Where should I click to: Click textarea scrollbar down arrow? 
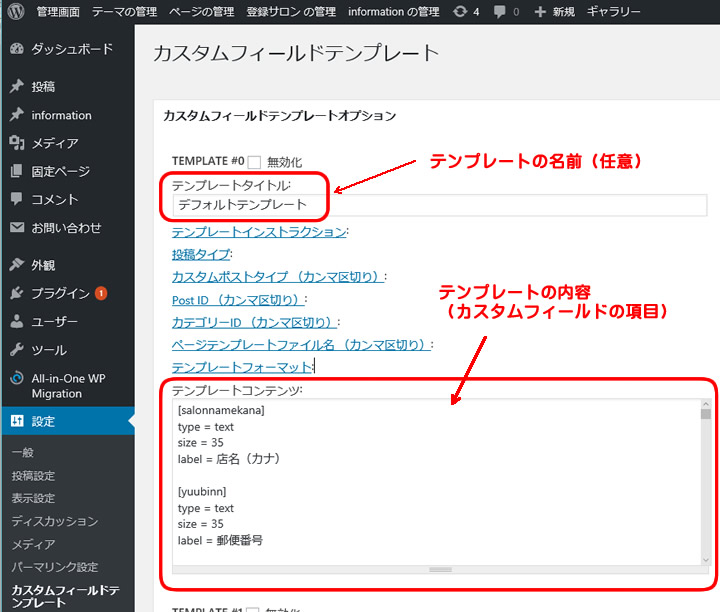(706, 560)
